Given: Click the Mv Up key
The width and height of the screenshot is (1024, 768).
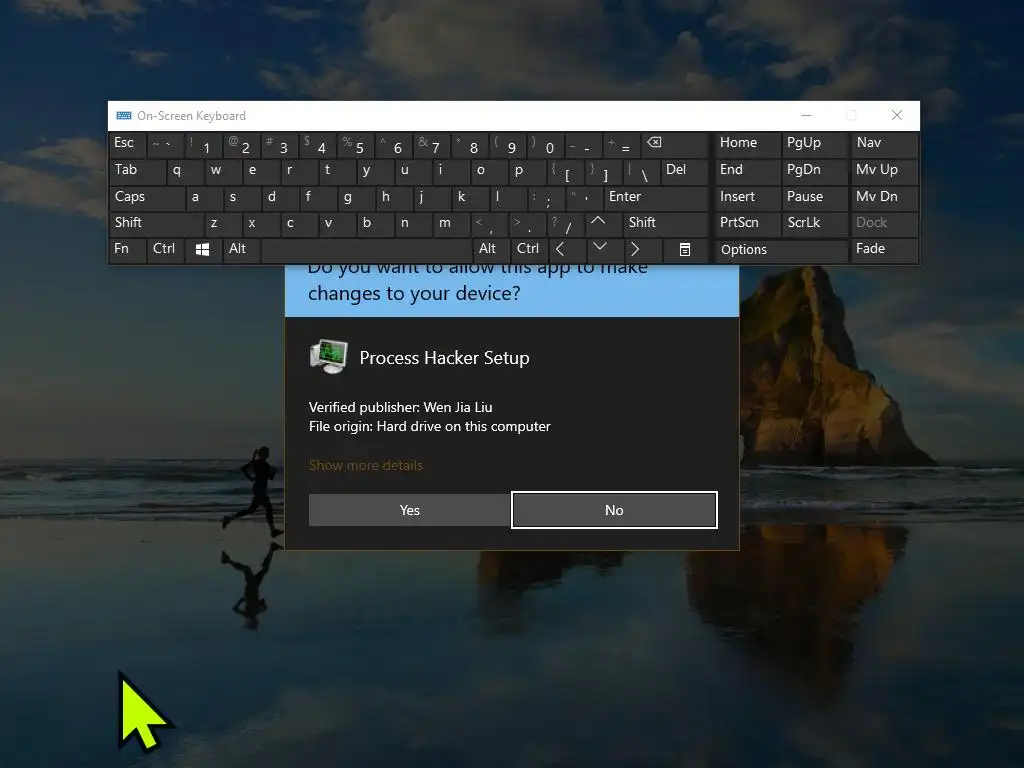Looking at the screenshot, I should (884, 170).
